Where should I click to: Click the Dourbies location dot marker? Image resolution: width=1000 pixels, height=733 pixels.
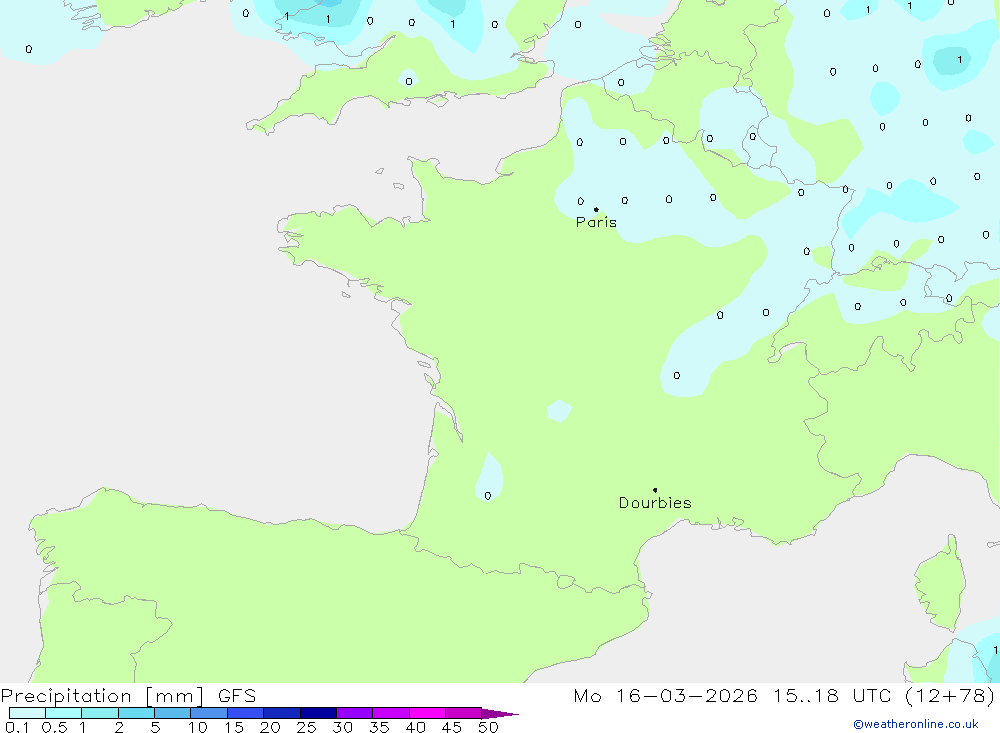click(655, 490)
